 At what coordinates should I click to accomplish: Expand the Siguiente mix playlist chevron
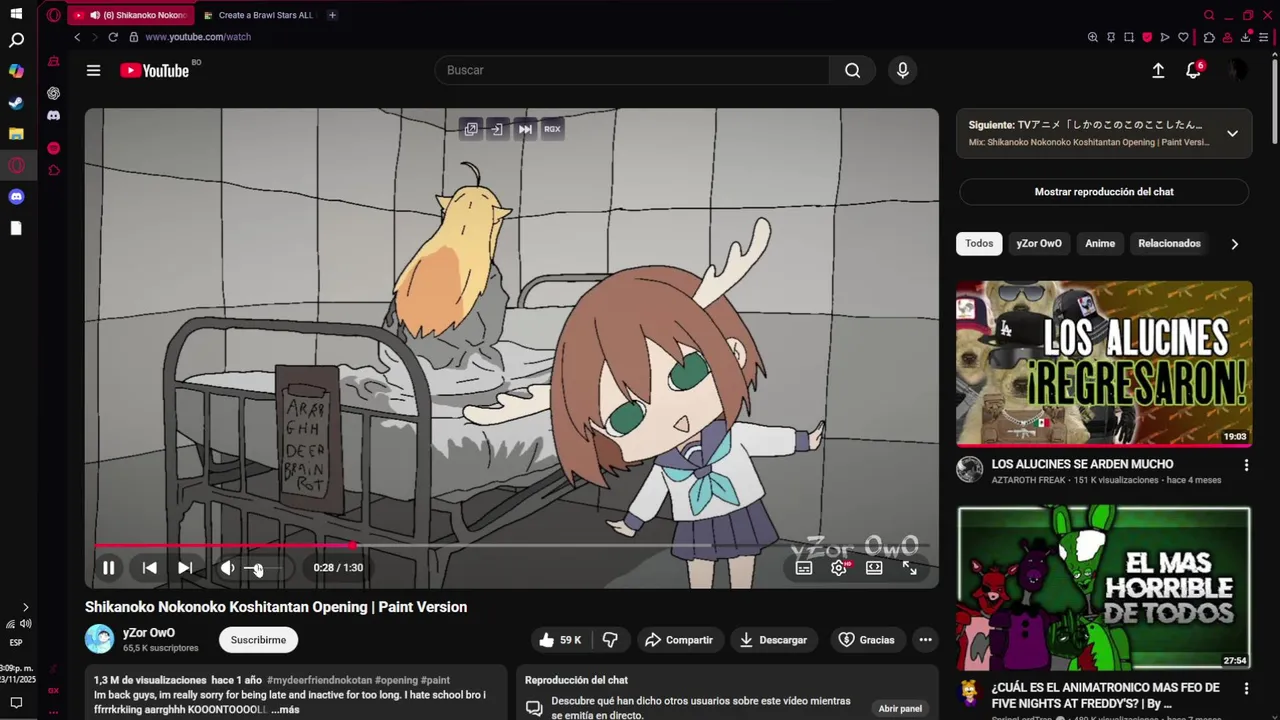coord(1232,133)
